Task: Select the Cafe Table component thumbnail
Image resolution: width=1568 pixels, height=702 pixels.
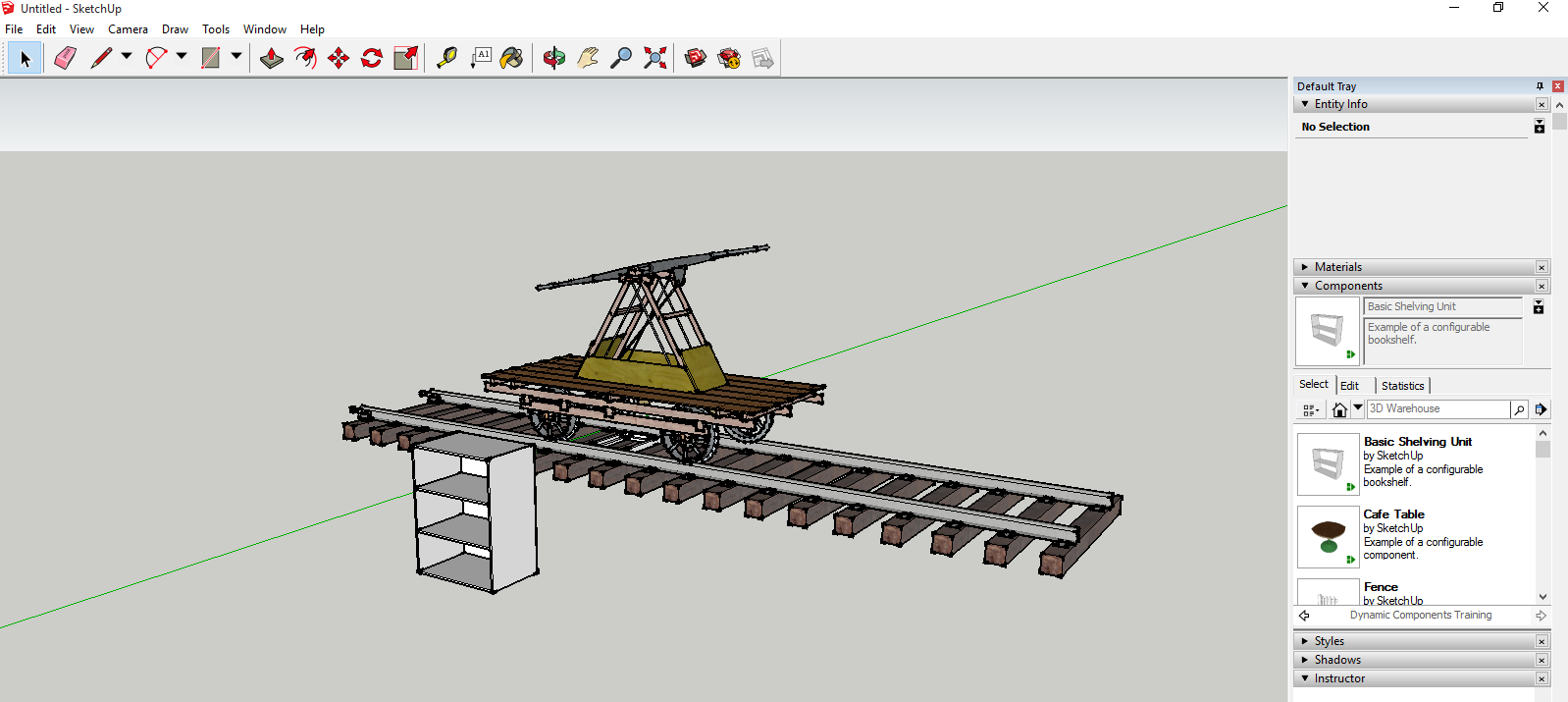Action: tap(1328, 537)
